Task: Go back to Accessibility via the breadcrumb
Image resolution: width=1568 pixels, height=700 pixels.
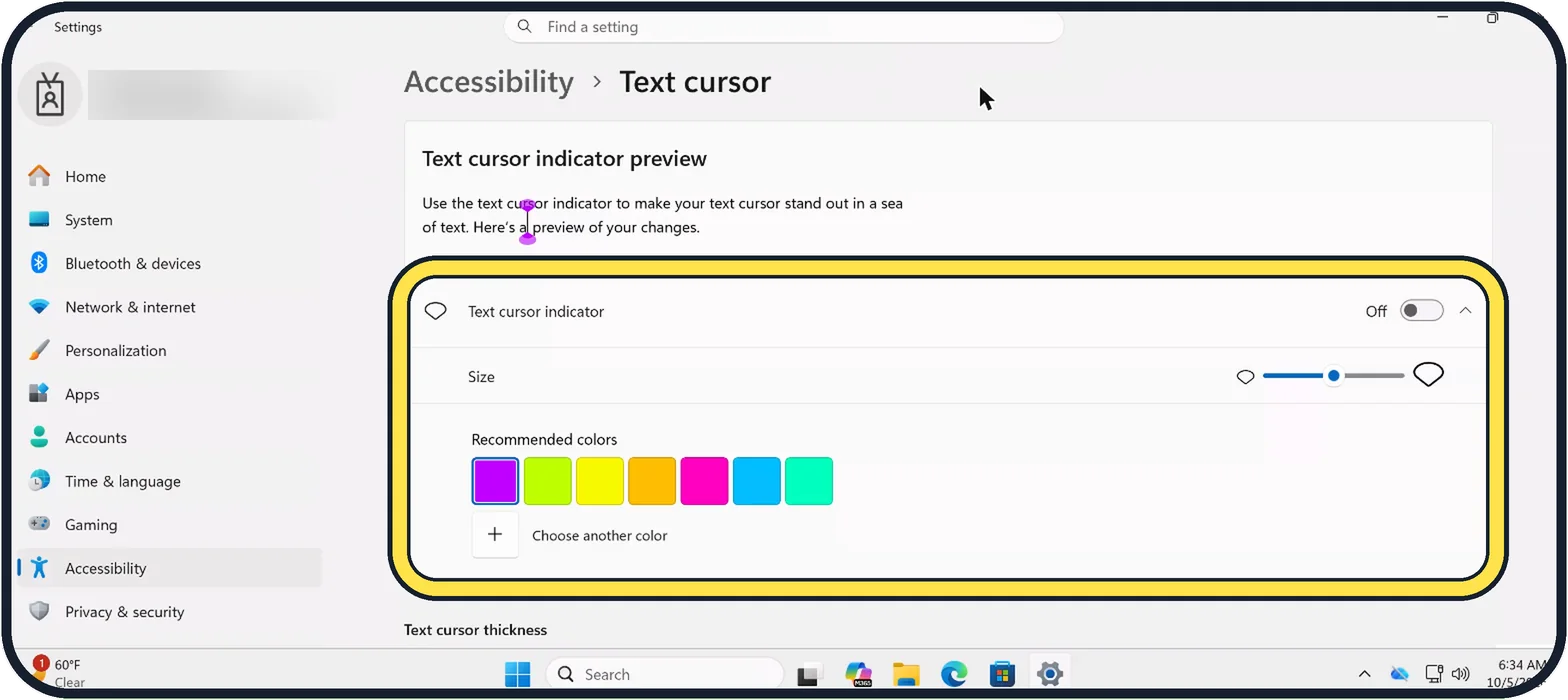Action: [489, 82]
